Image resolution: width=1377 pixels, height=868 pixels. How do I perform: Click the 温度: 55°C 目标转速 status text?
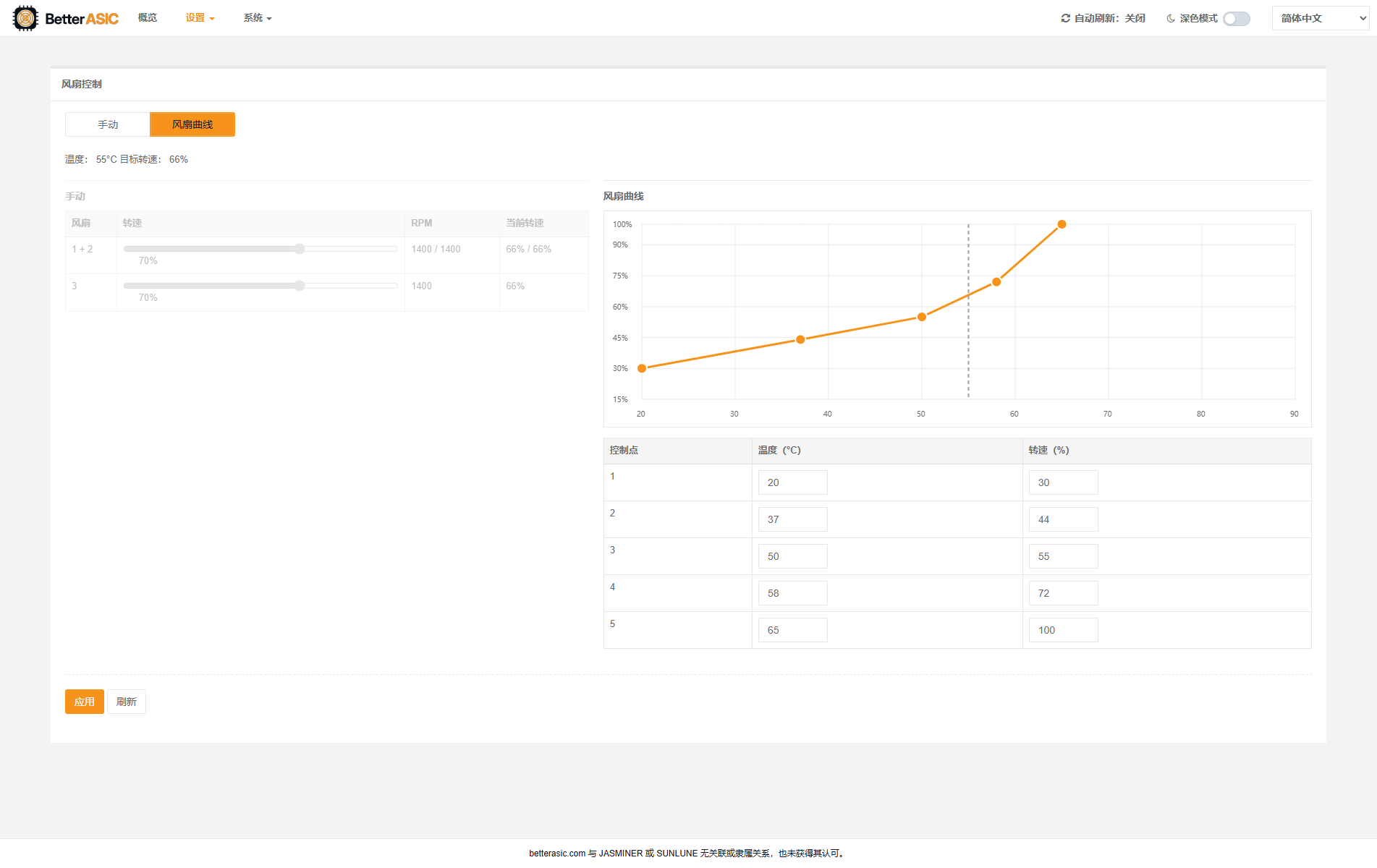tap(127, 159)
